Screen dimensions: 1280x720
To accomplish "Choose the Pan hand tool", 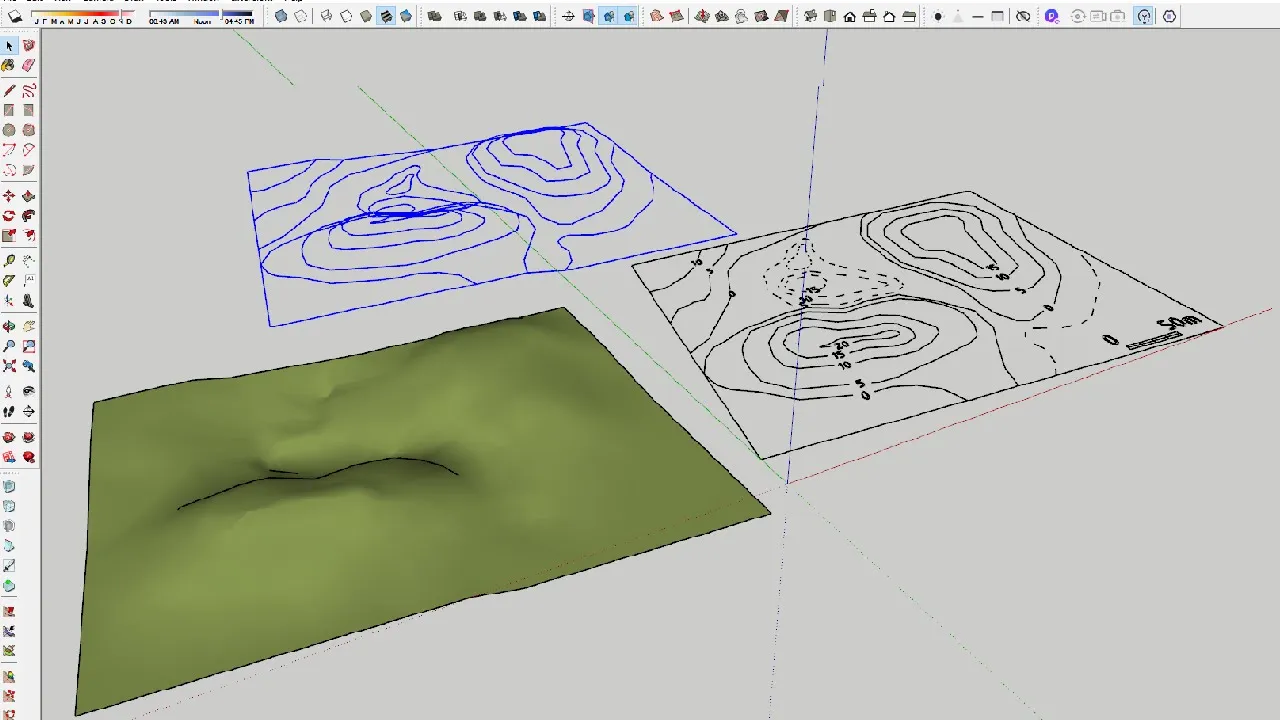I will 29,326.
